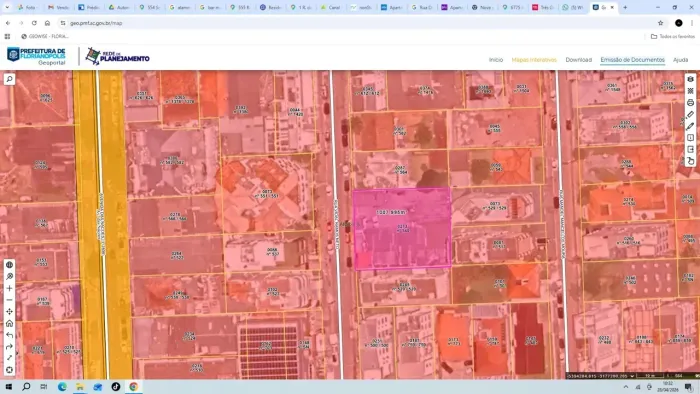Viewport: 700px width, 394px height.
Task: Open the Emissão de Documentos menu
Action: click(x=633, y=60)
